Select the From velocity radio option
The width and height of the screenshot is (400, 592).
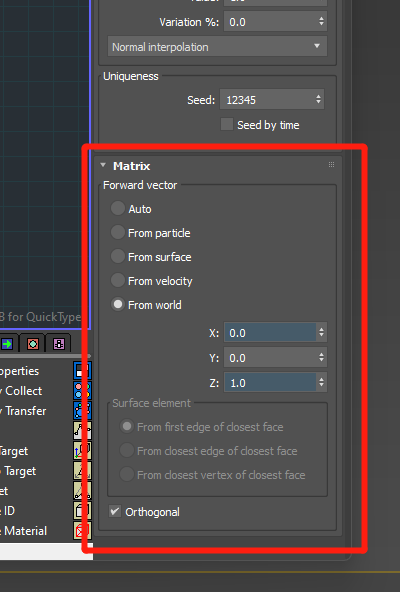[x=117, y=281]
